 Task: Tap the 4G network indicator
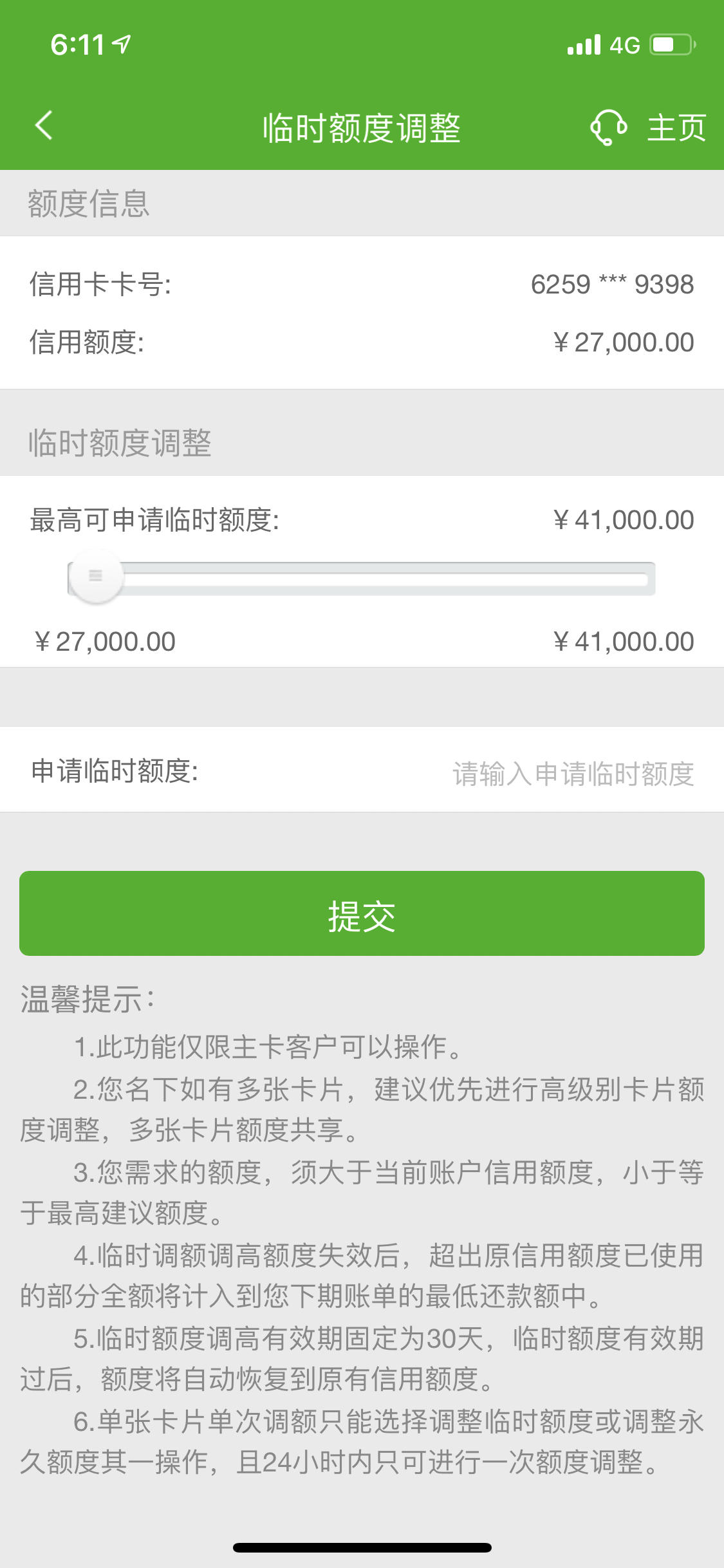pos(625,45)
